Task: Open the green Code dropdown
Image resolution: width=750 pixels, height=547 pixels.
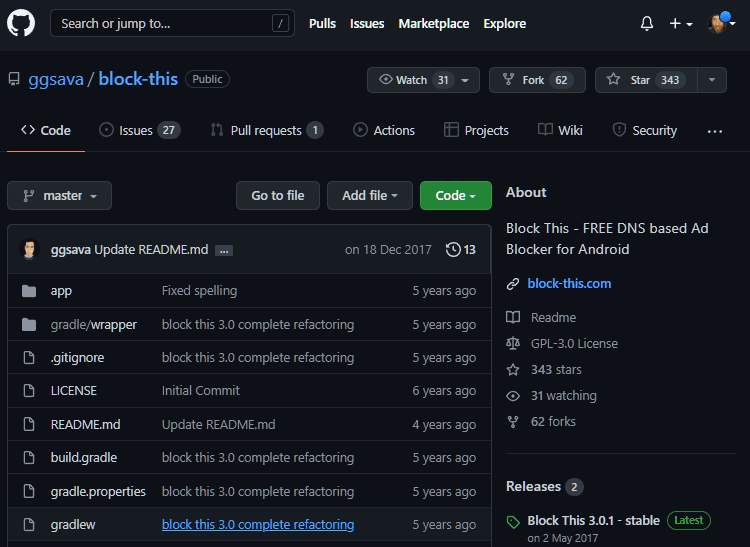Action: (455, 196)
